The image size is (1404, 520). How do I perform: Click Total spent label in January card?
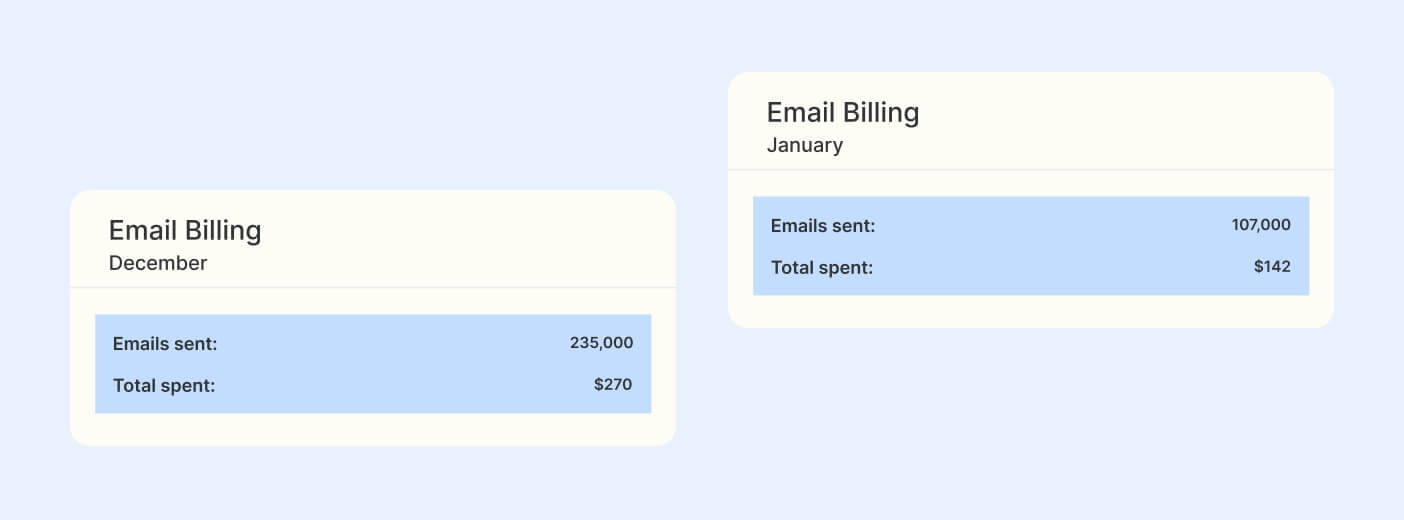822,267
